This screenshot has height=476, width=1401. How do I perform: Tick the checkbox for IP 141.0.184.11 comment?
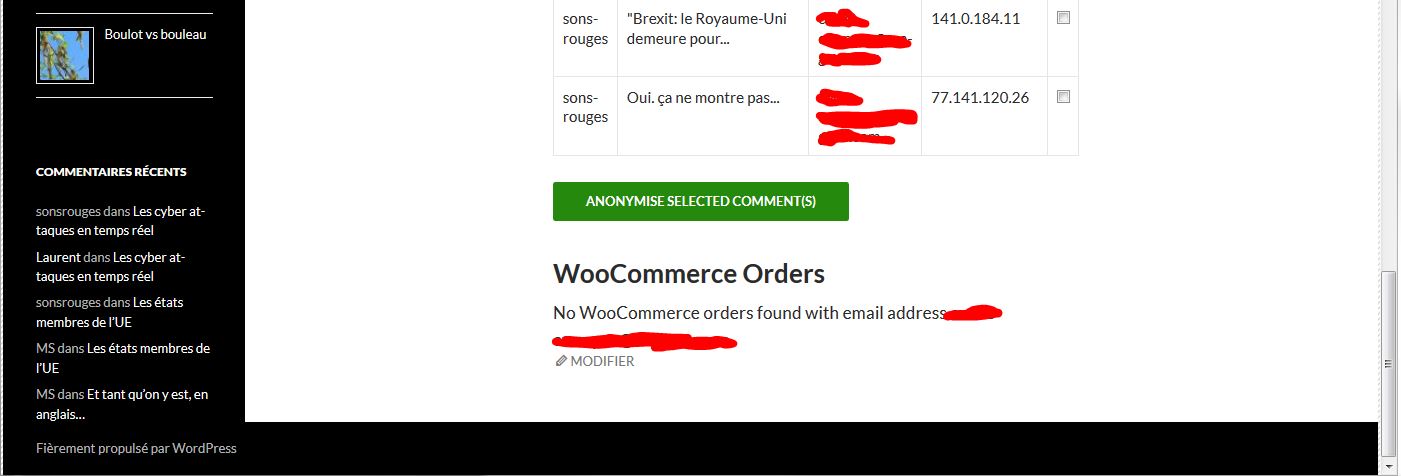point(1063,18)
